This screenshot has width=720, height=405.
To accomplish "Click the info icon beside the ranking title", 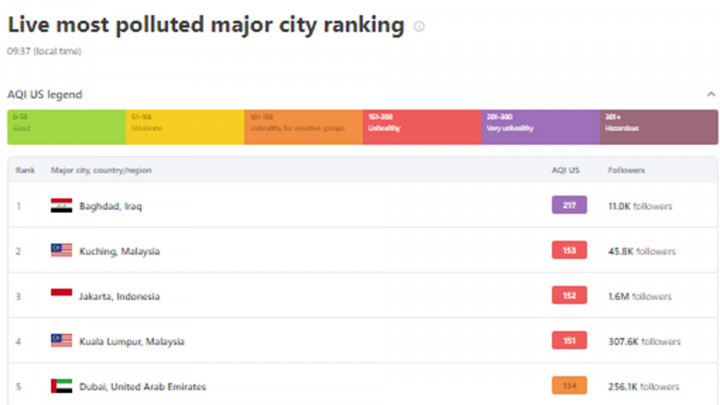I will pyautogui.click(x=419, y=26).
